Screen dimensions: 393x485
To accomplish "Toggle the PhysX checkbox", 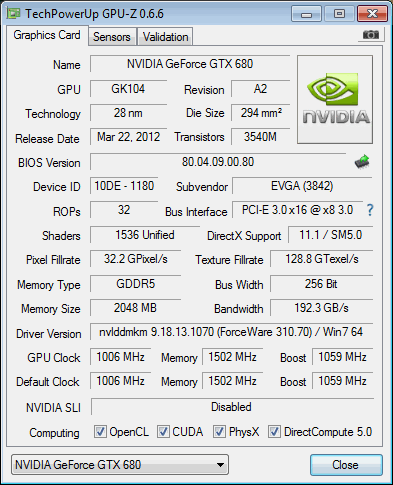I will pyautogui.click(x=219, y=431).
